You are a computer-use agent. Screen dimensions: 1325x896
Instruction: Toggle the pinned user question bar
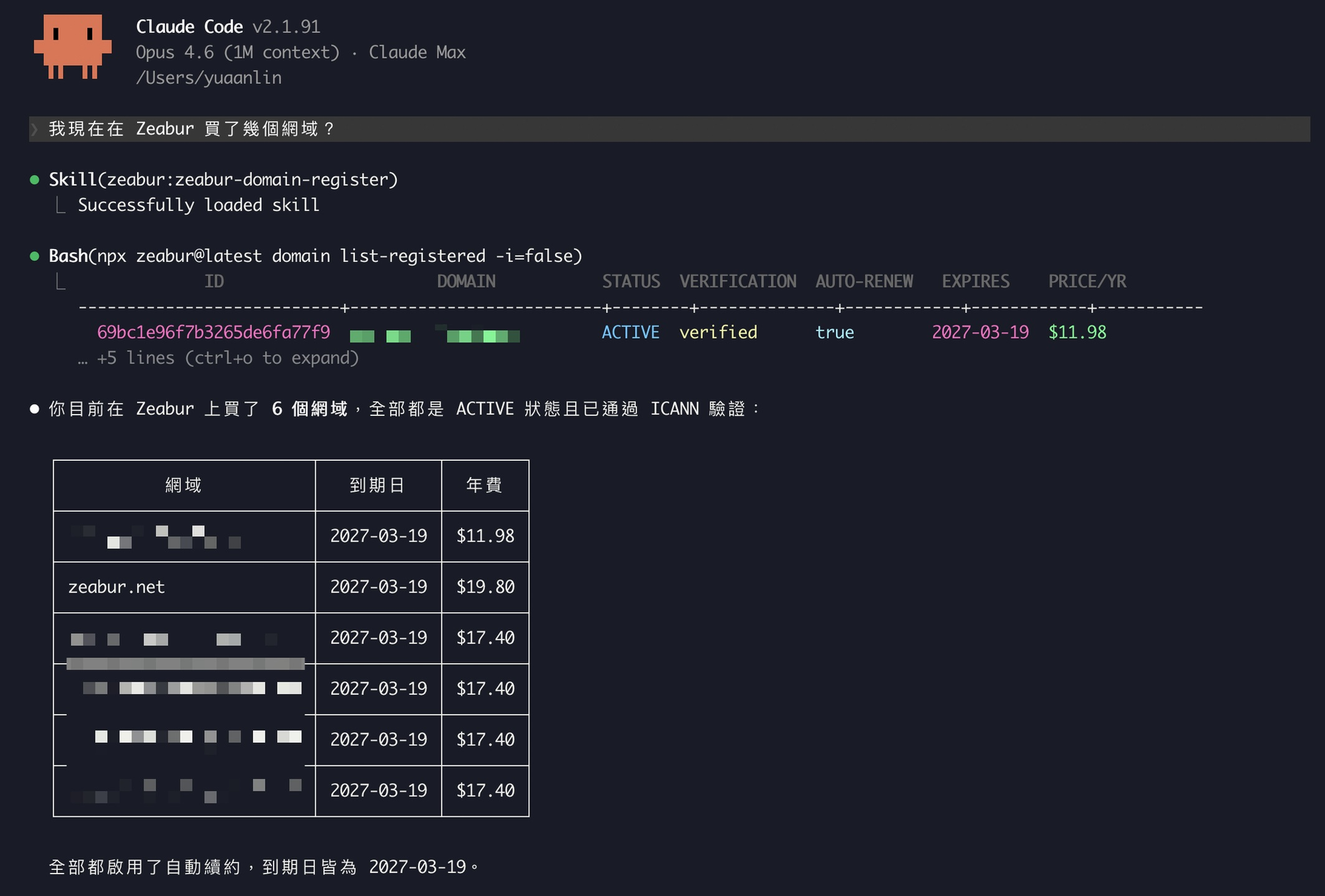(x=192, y=129)
